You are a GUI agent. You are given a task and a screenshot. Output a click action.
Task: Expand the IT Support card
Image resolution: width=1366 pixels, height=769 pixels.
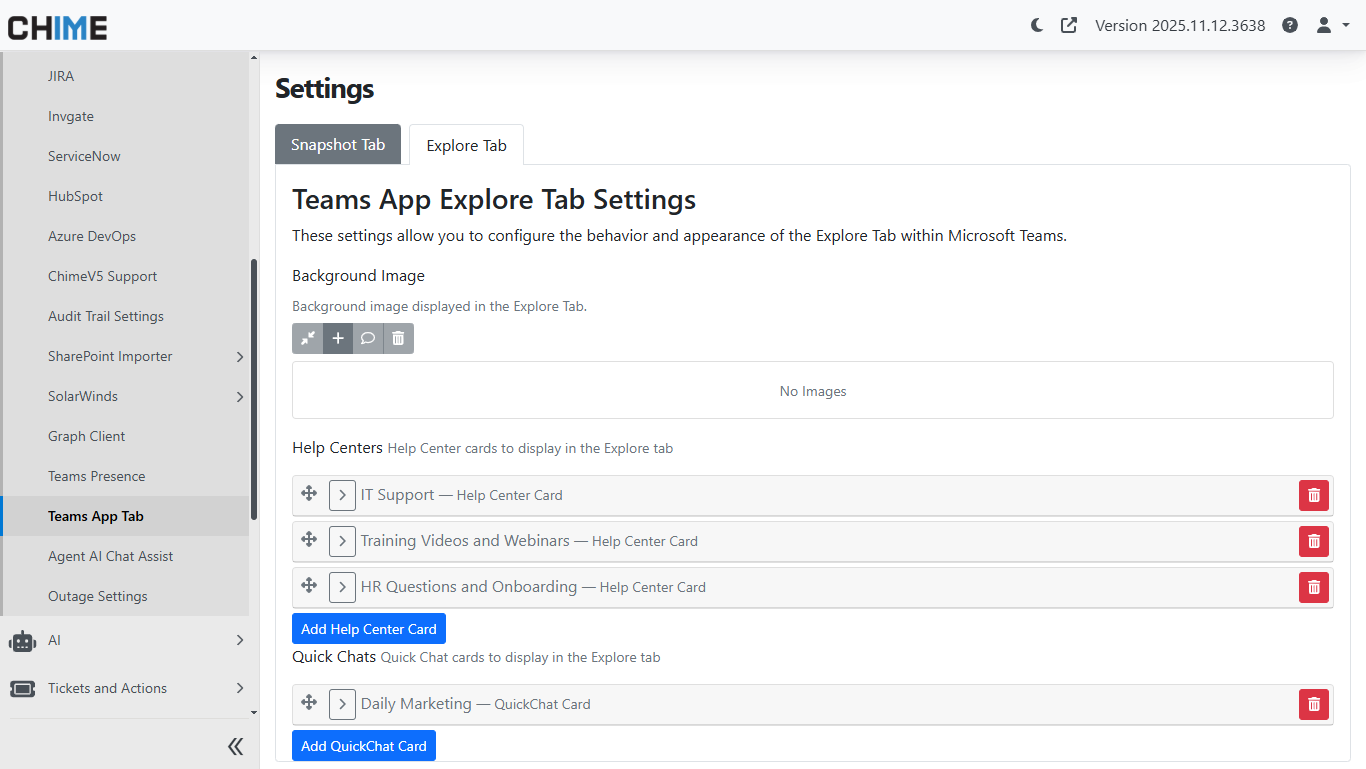(x=342, y=495)
